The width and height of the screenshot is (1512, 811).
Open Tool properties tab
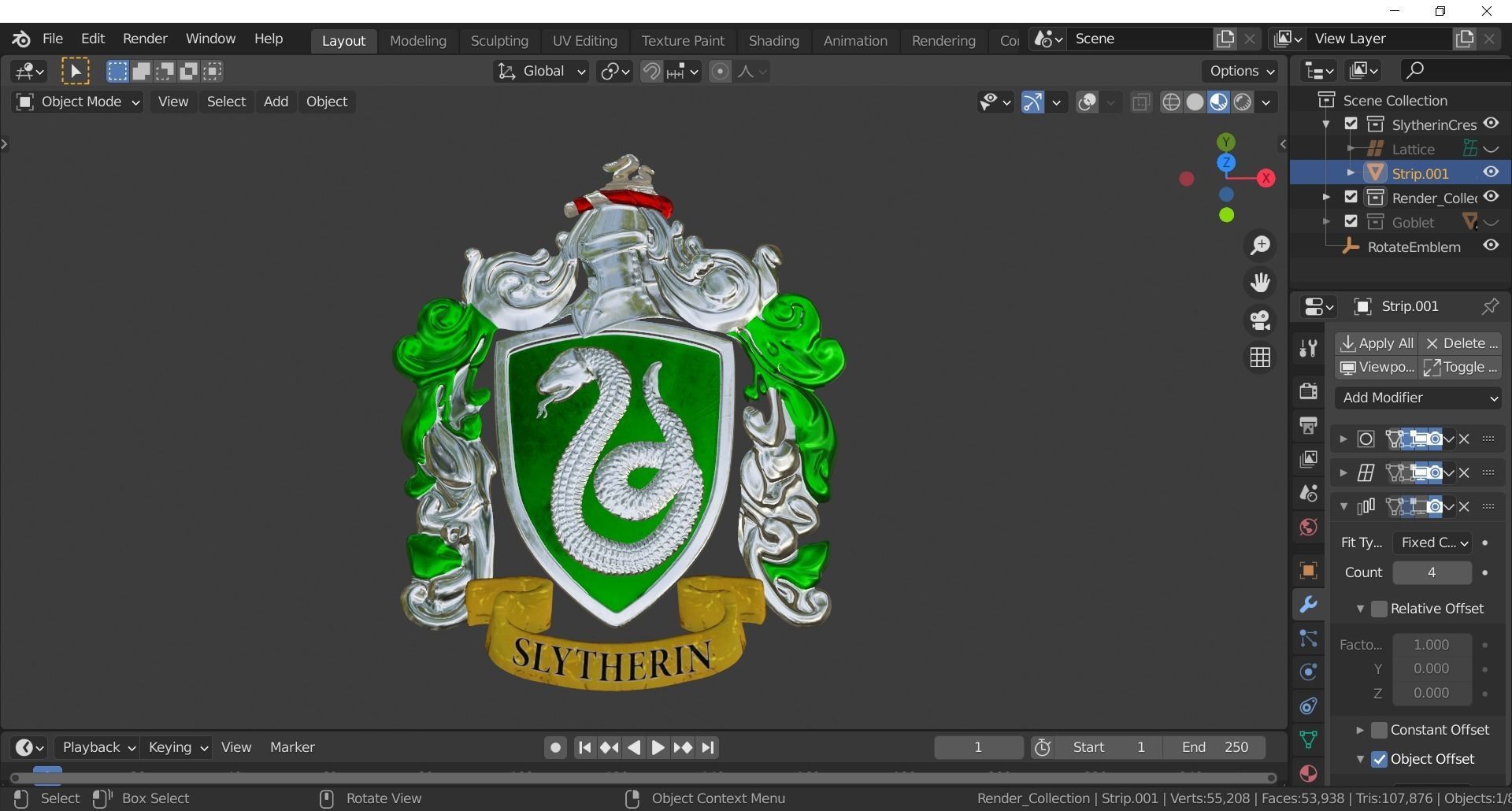point(1308,348)
